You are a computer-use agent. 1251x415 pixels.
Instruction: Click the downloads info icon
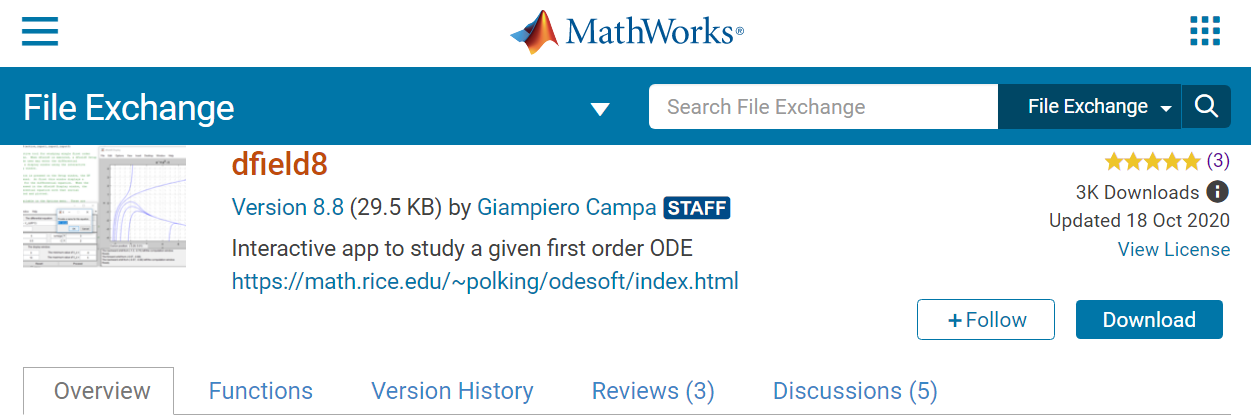point(1217,192)
